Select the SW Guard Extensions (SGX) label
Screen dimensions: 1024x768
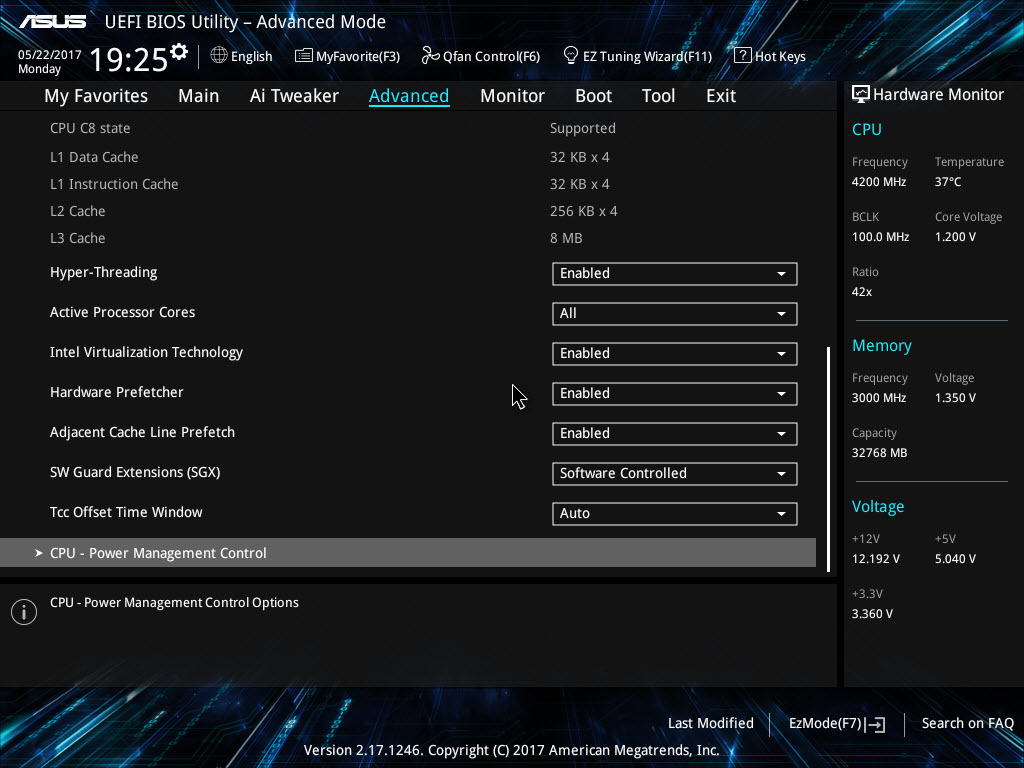(x=135, y=472)
